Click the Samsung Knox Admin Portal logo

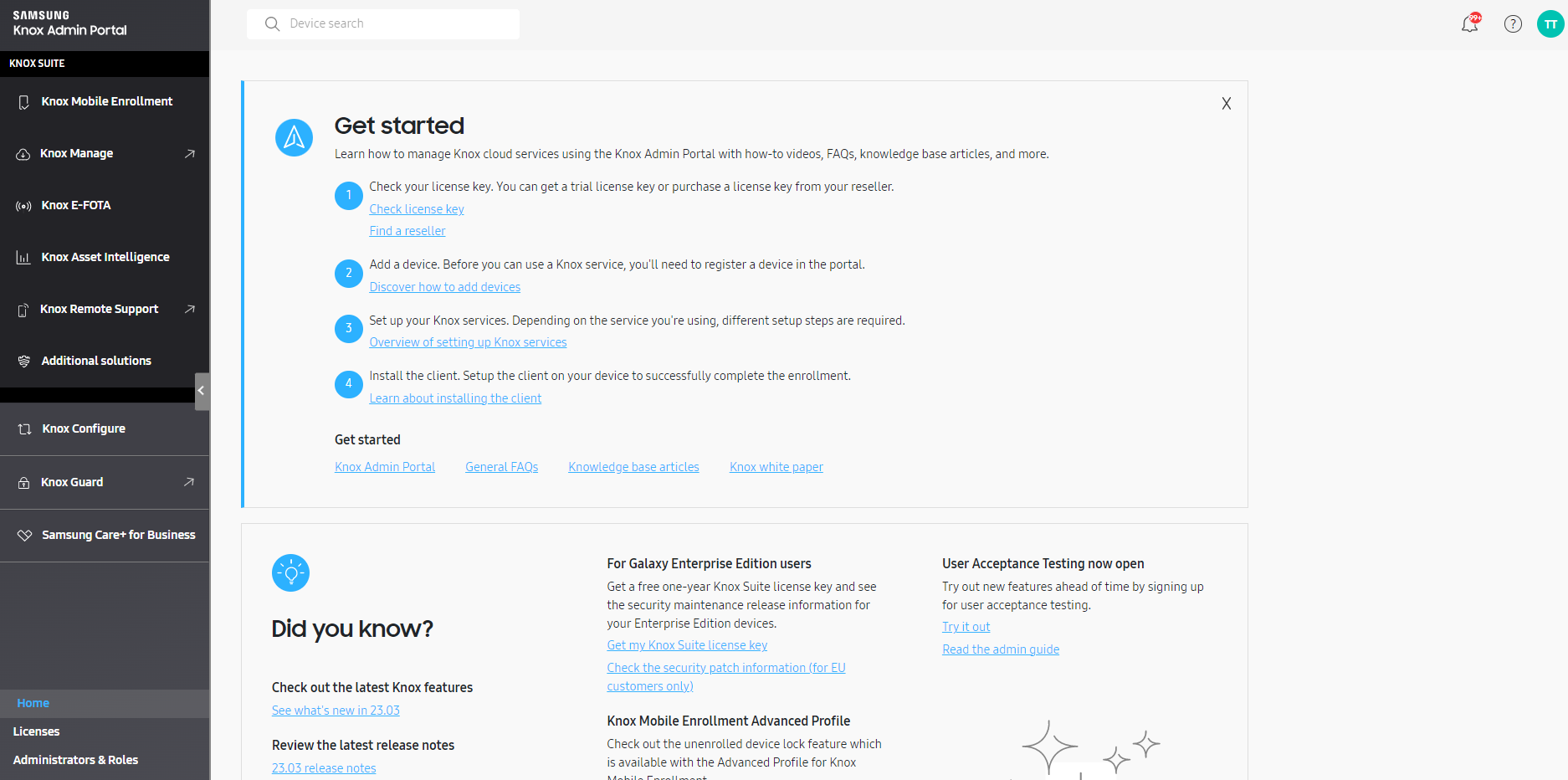[x=70, y=23]
